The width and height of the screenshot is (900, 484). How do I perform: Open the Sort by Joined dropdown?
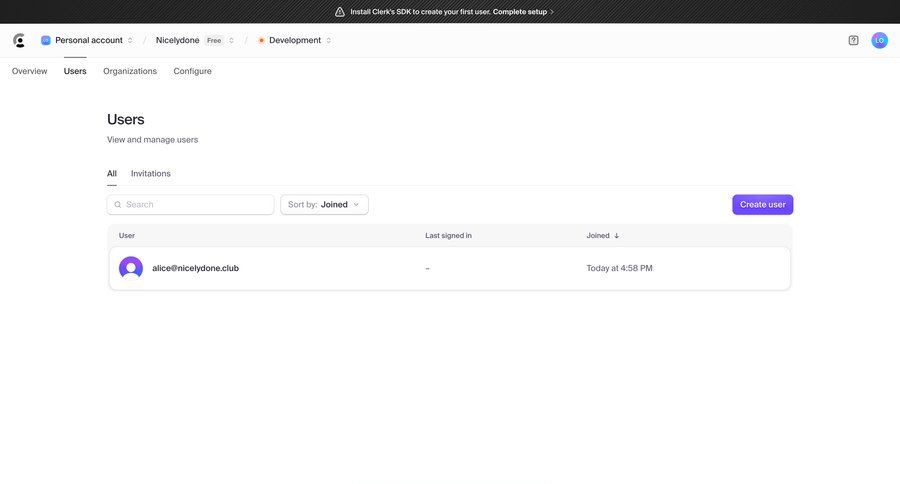[324, 205]
